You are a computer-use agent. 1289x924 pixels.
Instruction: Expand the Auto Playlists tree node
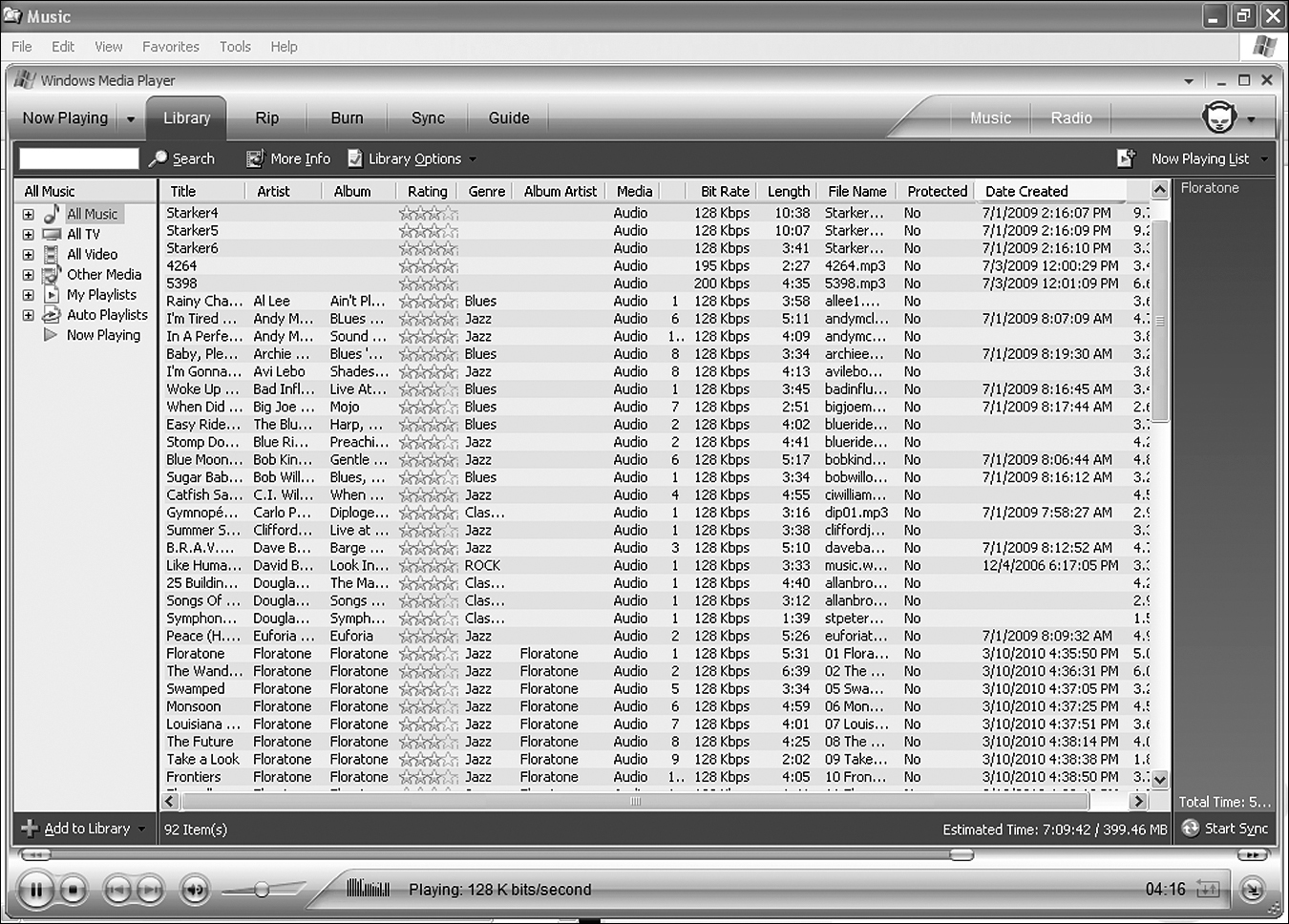click(28, 315)
